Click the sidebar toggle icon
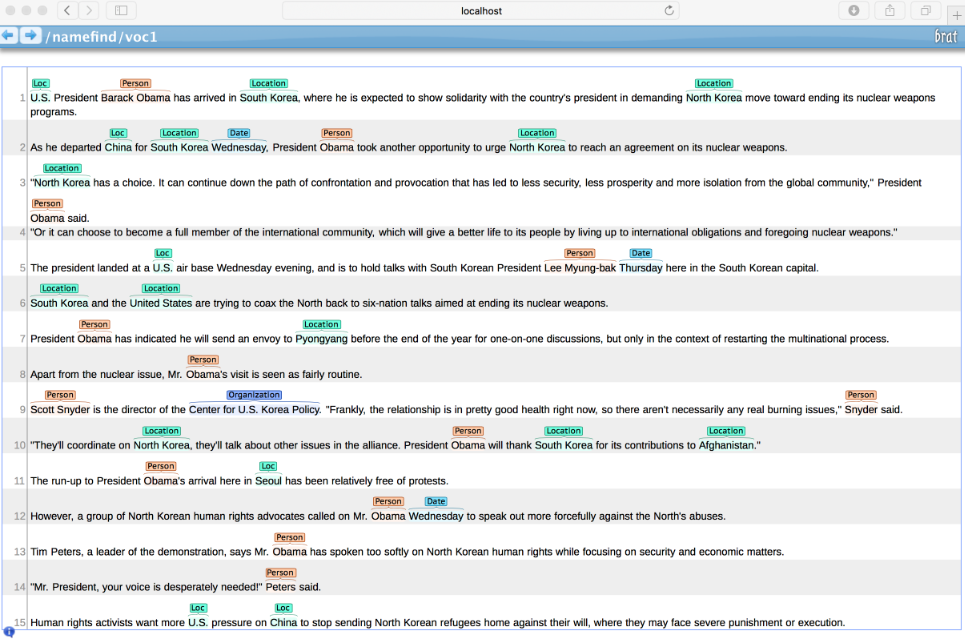The width and height of the screenshot is (965, 643). point(120,11)
